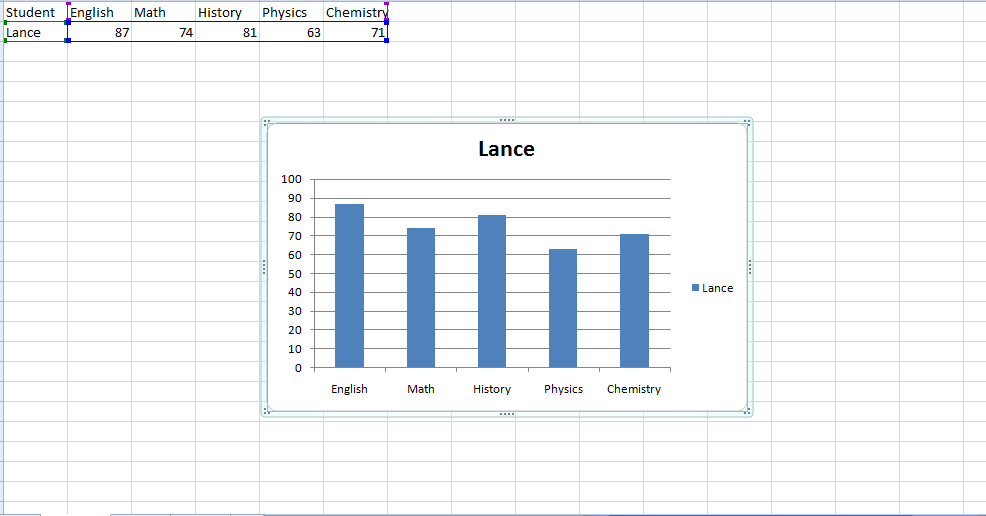The width and height of the screenshot is (986, 516).
Task: Select the cell with value 81
Action: [x=228, y=33]
